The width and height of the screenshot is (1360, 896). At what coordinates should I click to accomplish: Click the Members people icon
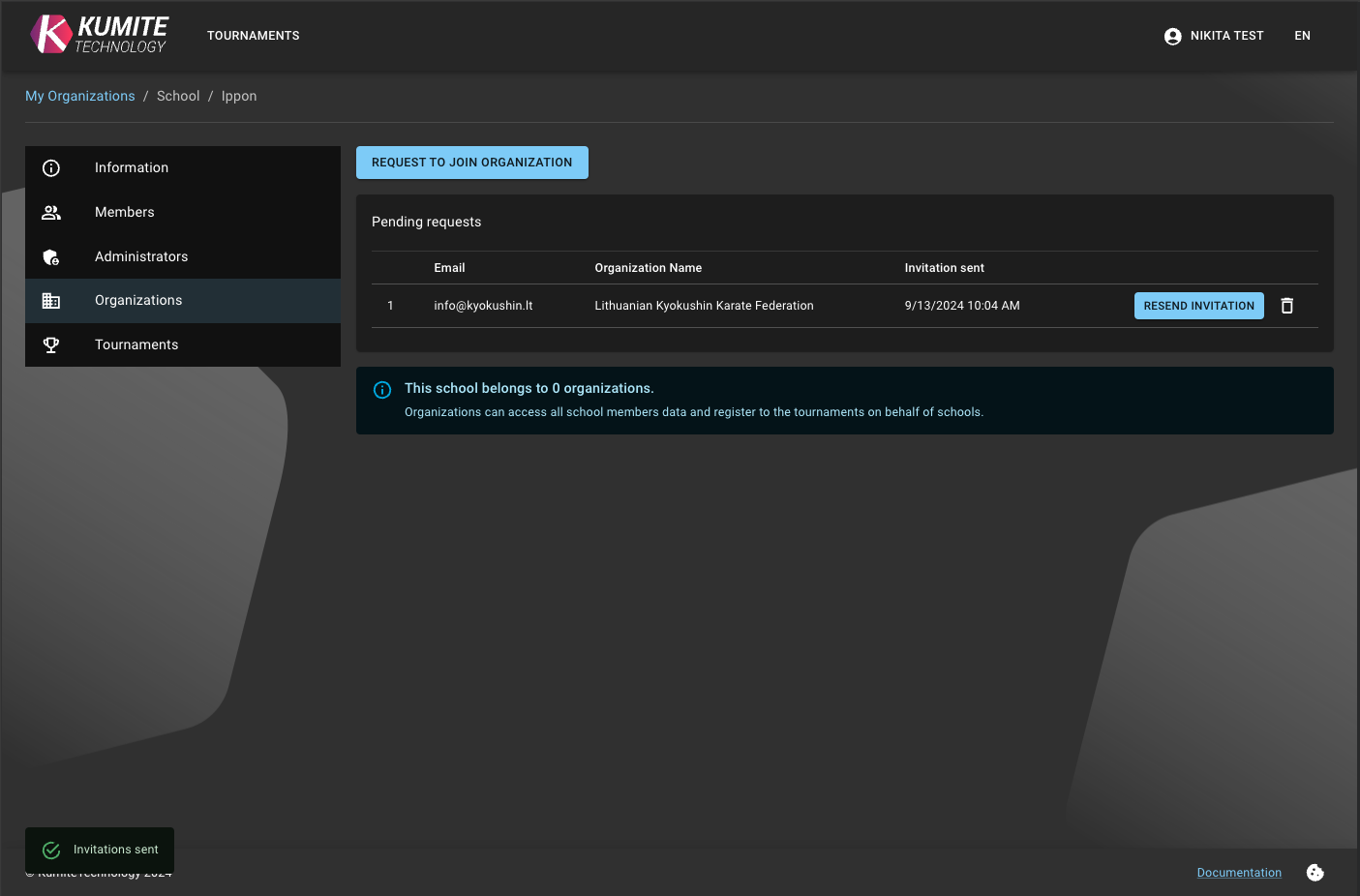tap(51, 213)
